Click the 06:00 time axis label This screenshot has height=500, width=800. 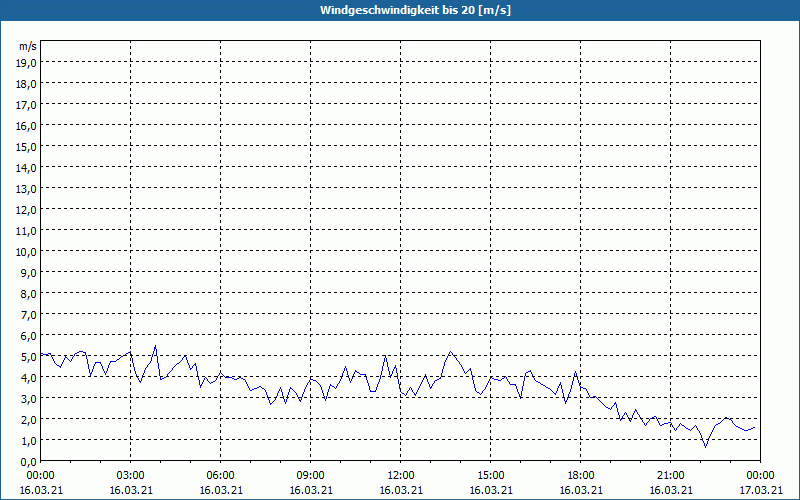click(x=220, y=476)
